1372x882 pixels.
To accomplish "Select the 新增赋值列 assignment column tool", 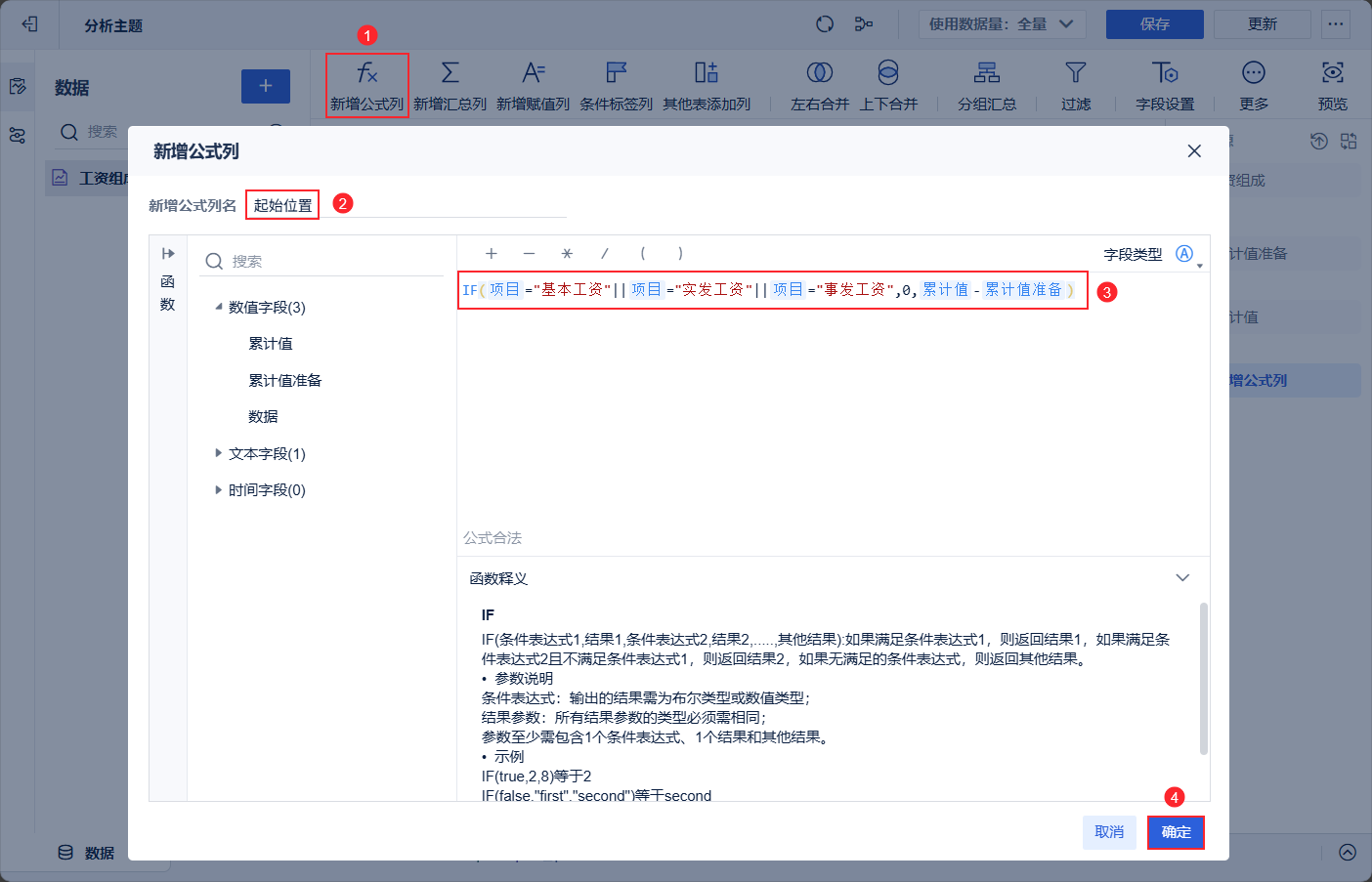I will [533, 85].
